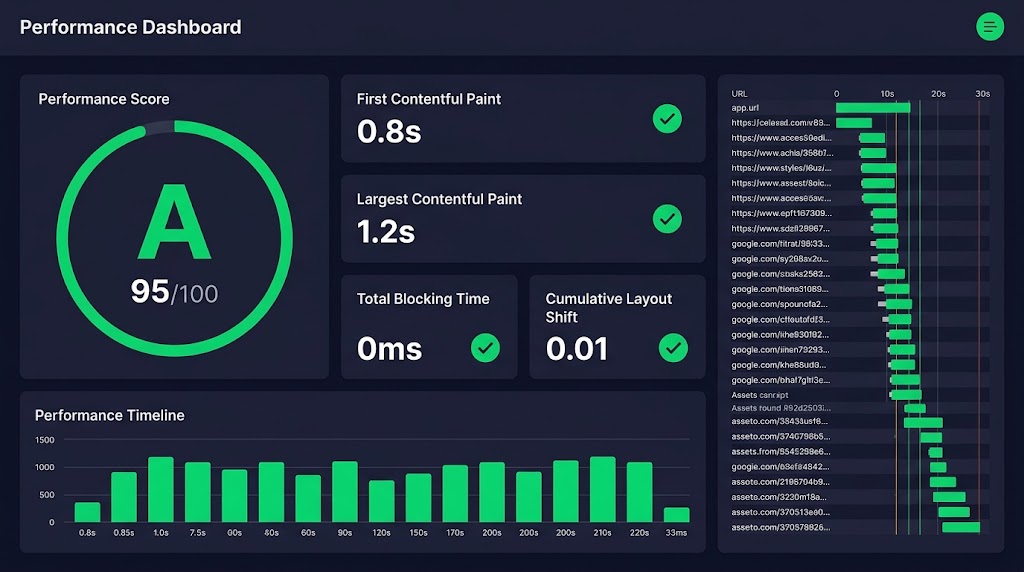Click the timeline bar labeled 1.0s
This screenshot has width=1024, height=572.
161,489
